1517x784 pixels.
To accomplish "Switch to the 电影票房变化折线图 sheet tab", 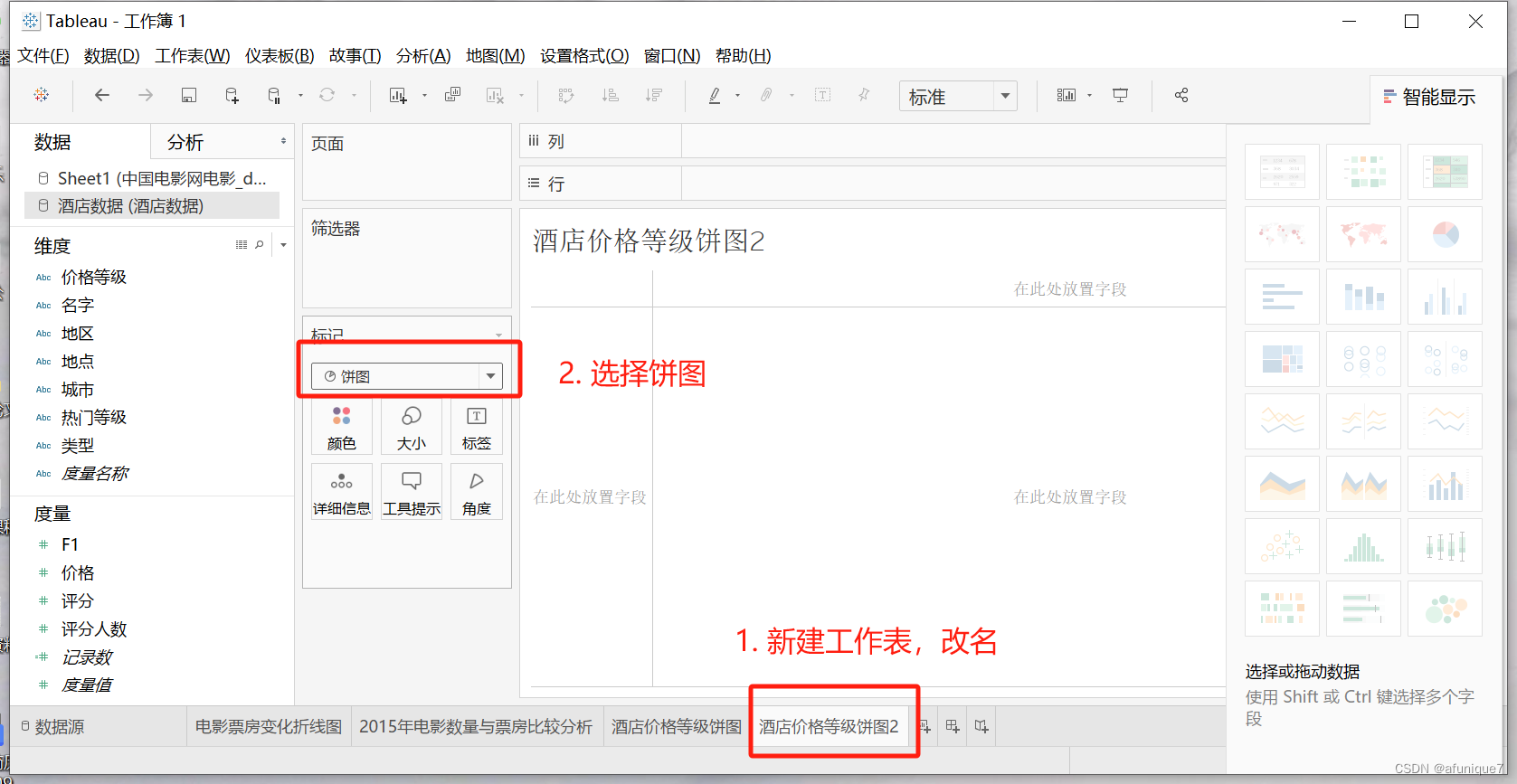I will (x=269, y=727).
